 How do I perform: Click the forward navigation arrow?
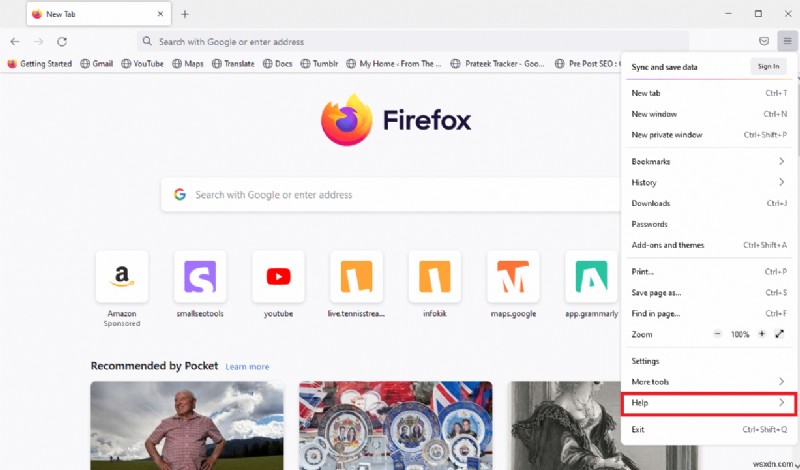[38, 41]
